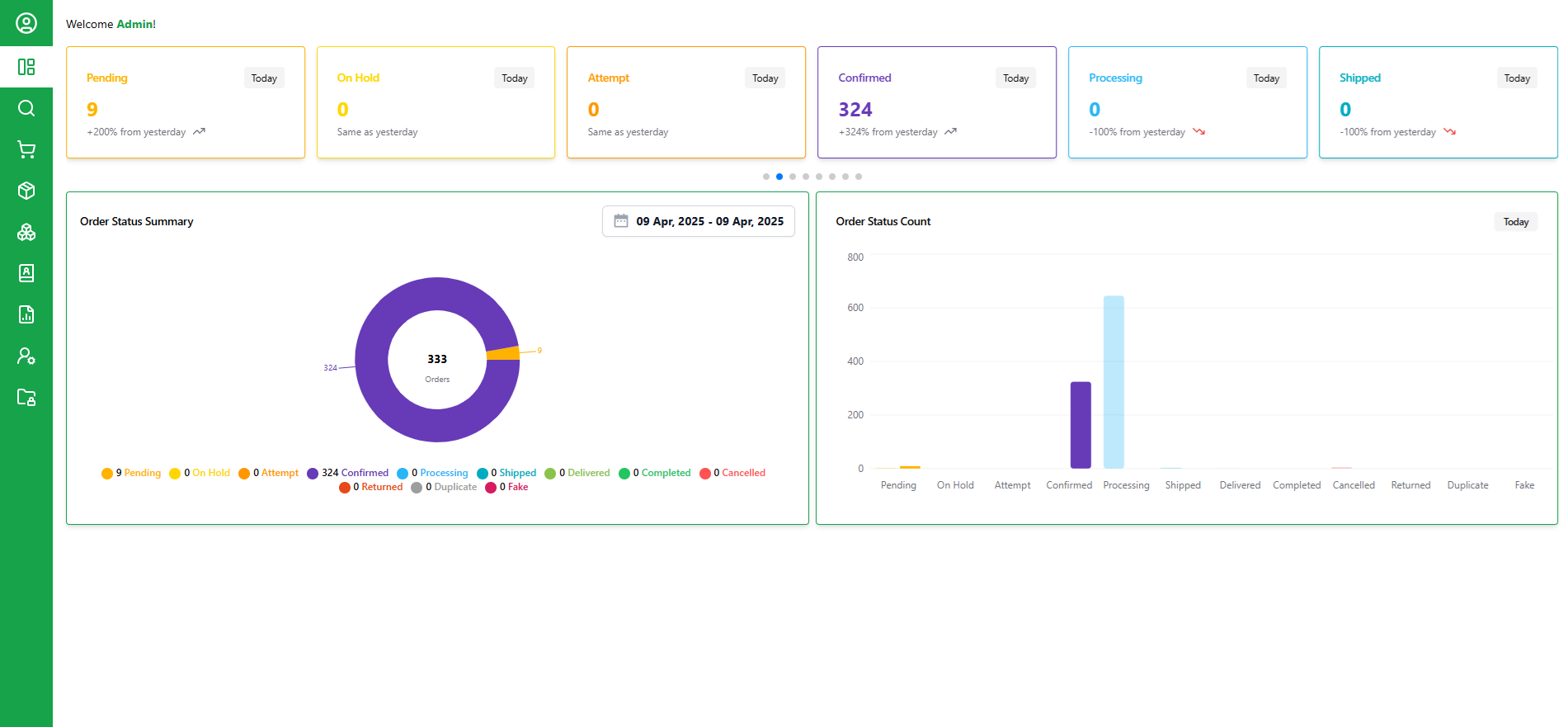Toggle the Fake legend entry
Image resolution: width=1568 pixels, height=727 pixels.
tap(507, 487)
